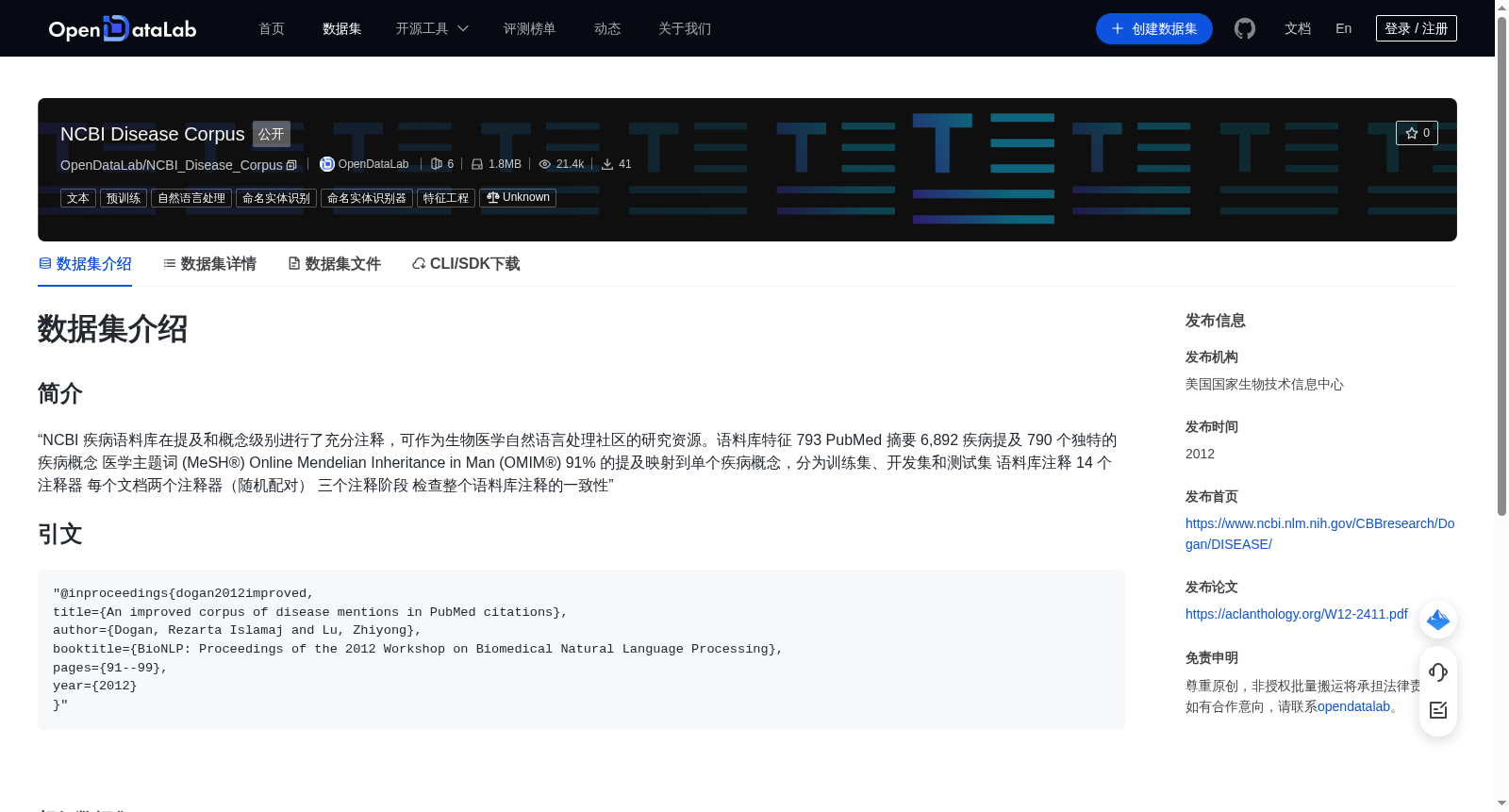The image size is (1509, 812).
Task: Switch to 数据集文件 tab
Action: tap(334, 264)
